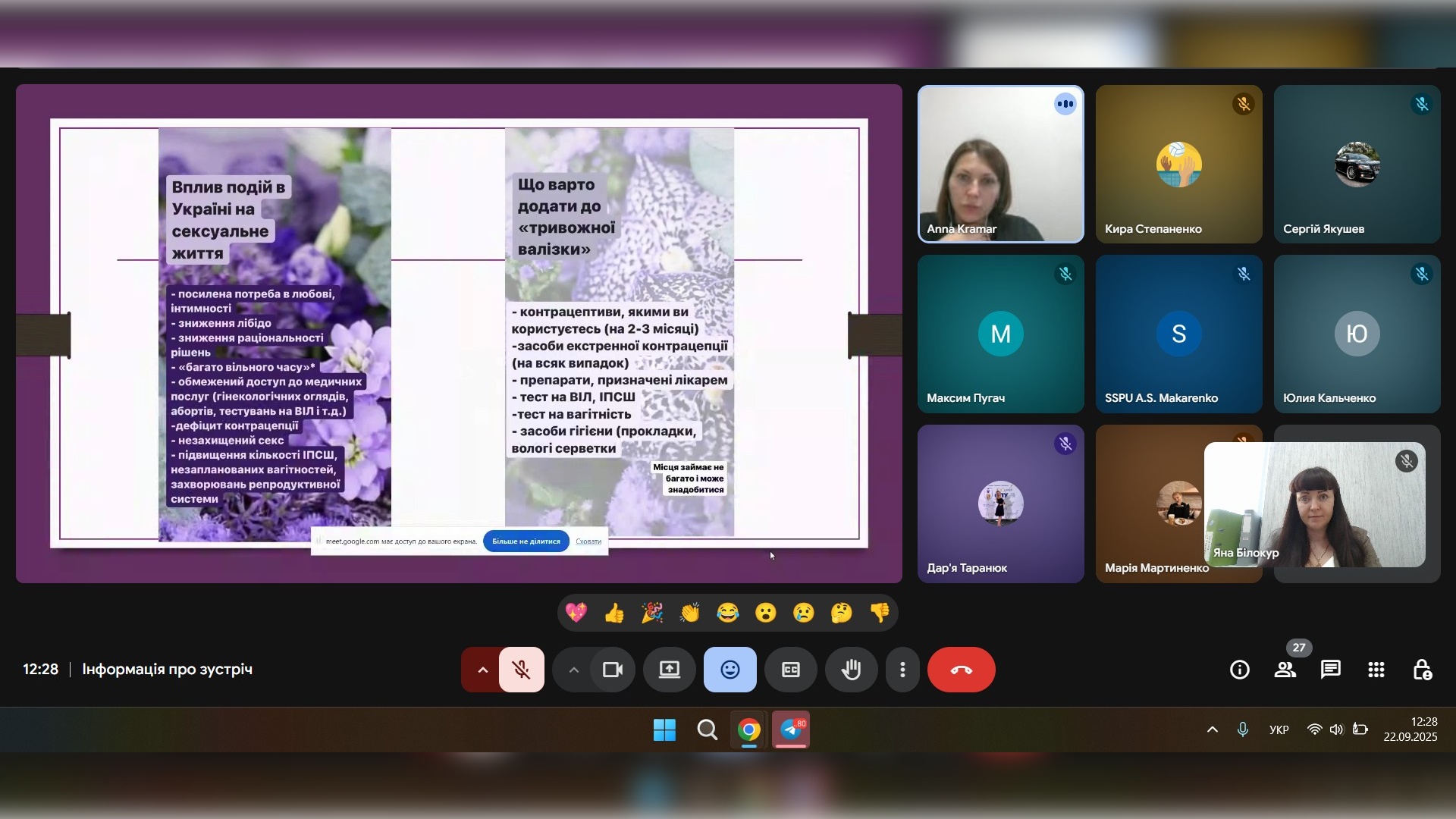
Task: Expand audio settings arrow
Action: [482, 670]
